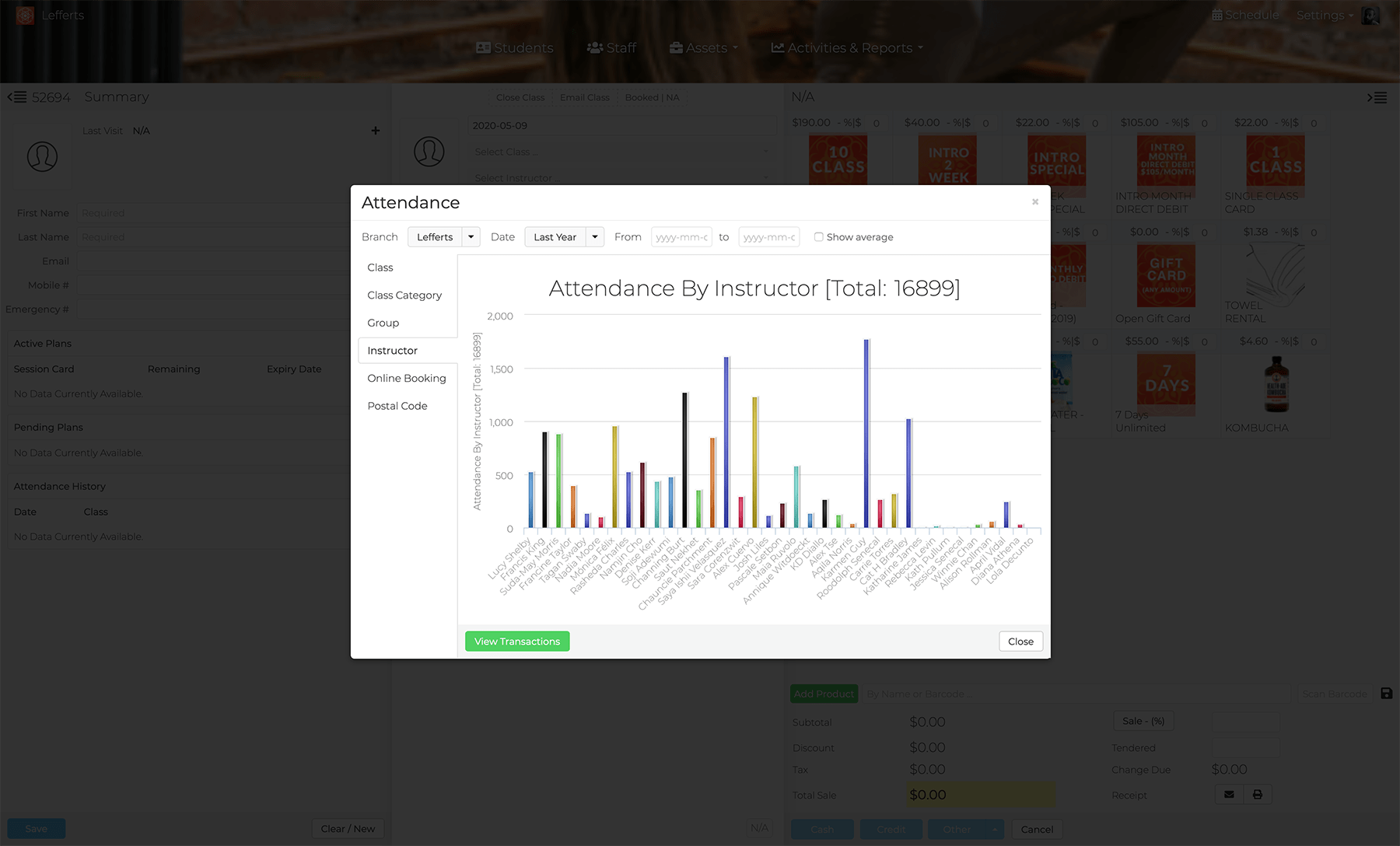Open the Other payment dropdown arrow
Image resolution: width=1400 pixels, height=846 pixels.
[x=994, y=829]
